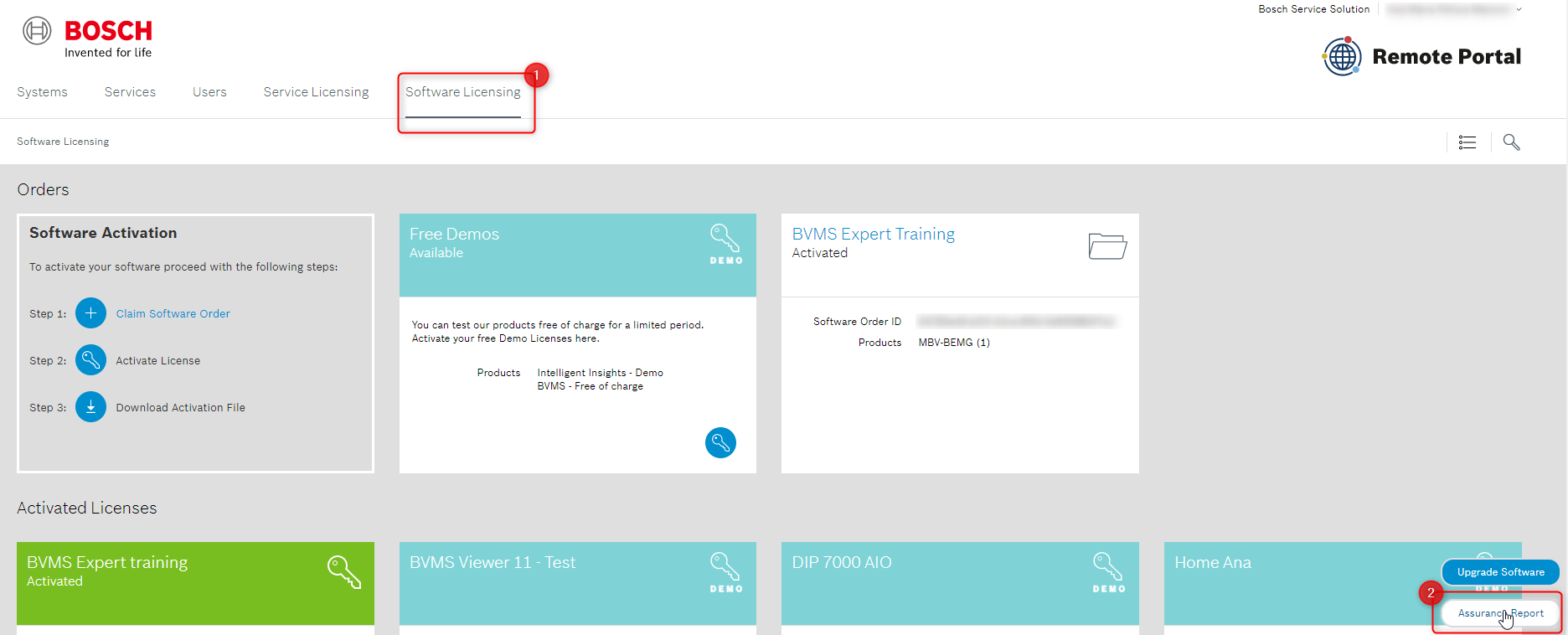Click key icon on green BVMS Expert training card
1568x635 pixels.
[x=343, y=571]
